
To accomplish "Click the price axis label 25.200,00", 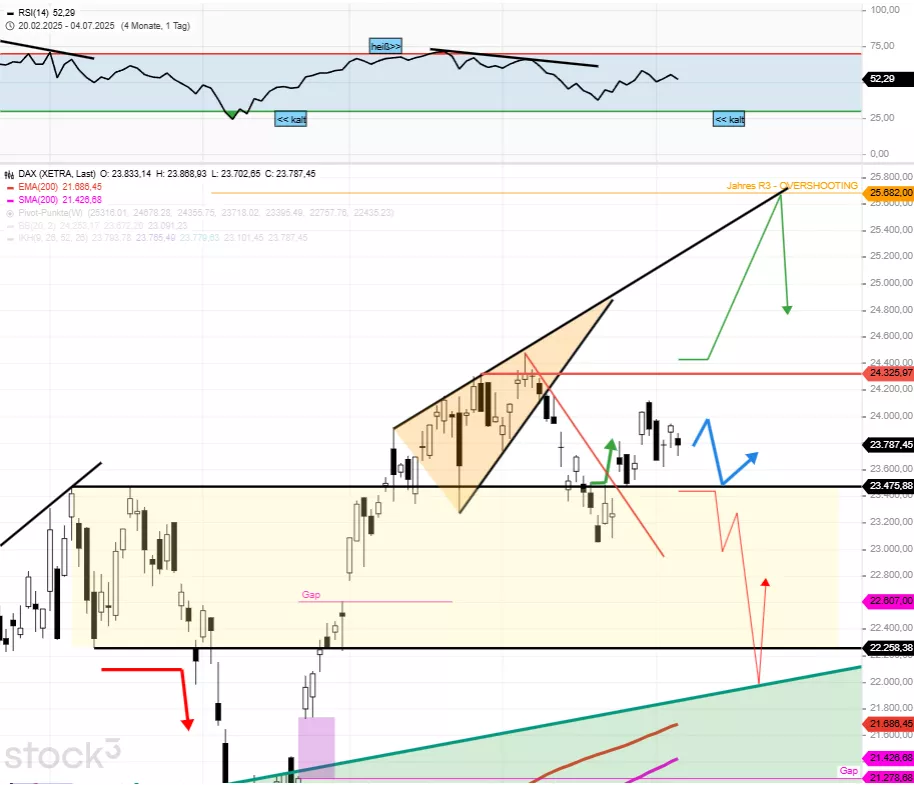I will (891, 256).
